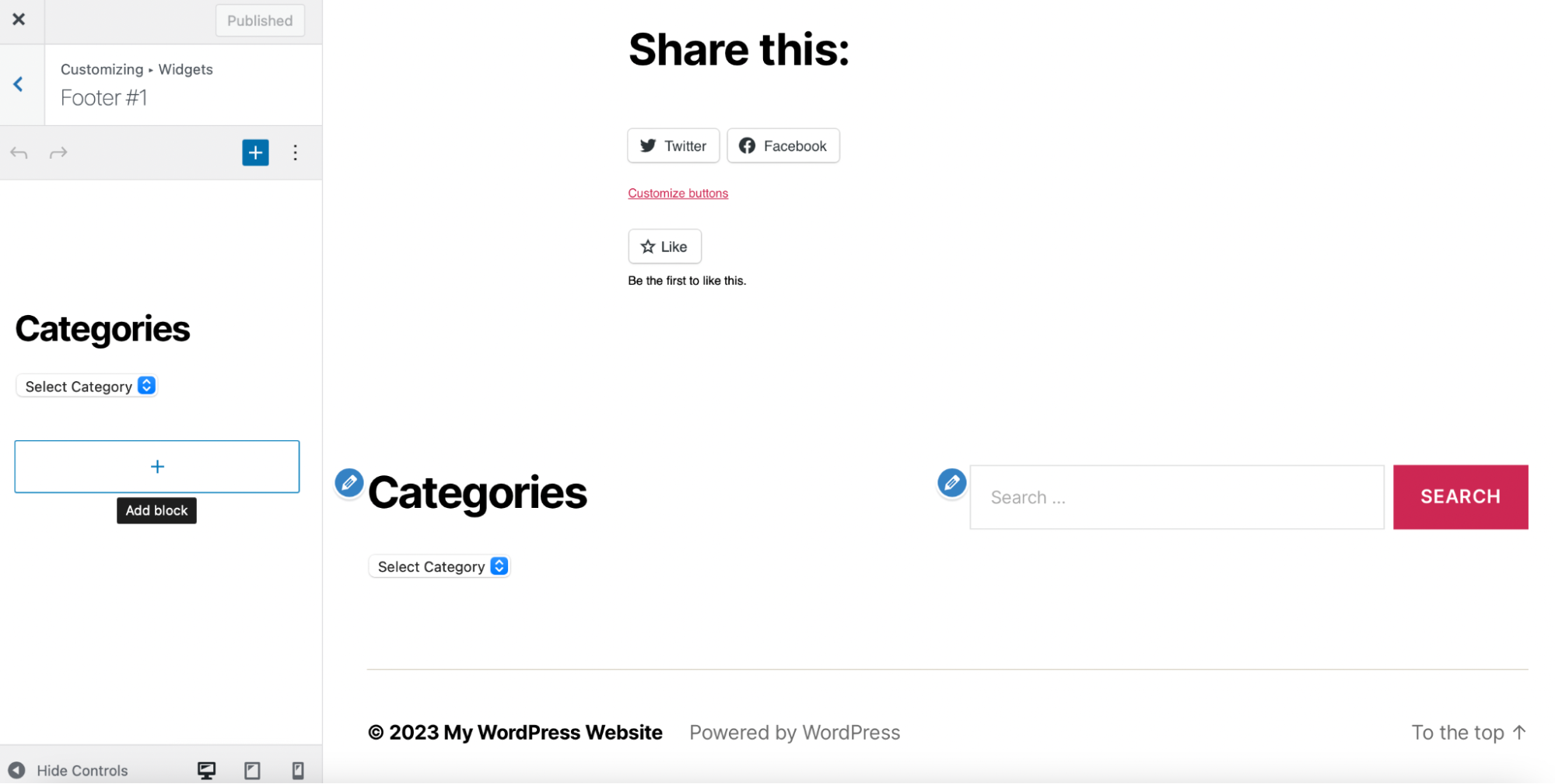Switch to tablet preview icon

point(252,770)
